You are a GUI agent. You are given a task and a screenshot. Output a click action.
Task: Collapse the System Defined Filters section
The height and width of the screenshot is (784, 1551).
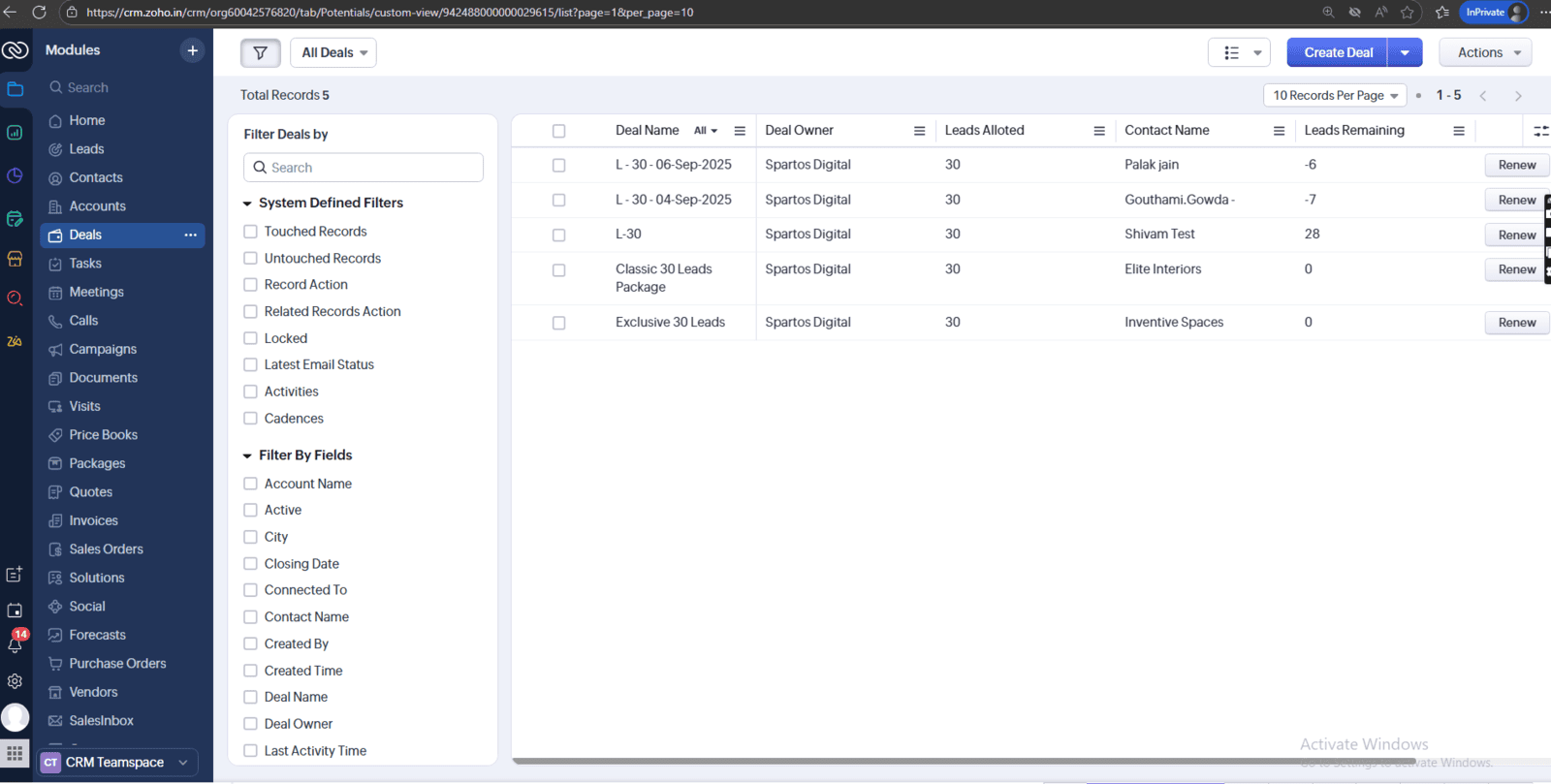[x=247, y=204]
